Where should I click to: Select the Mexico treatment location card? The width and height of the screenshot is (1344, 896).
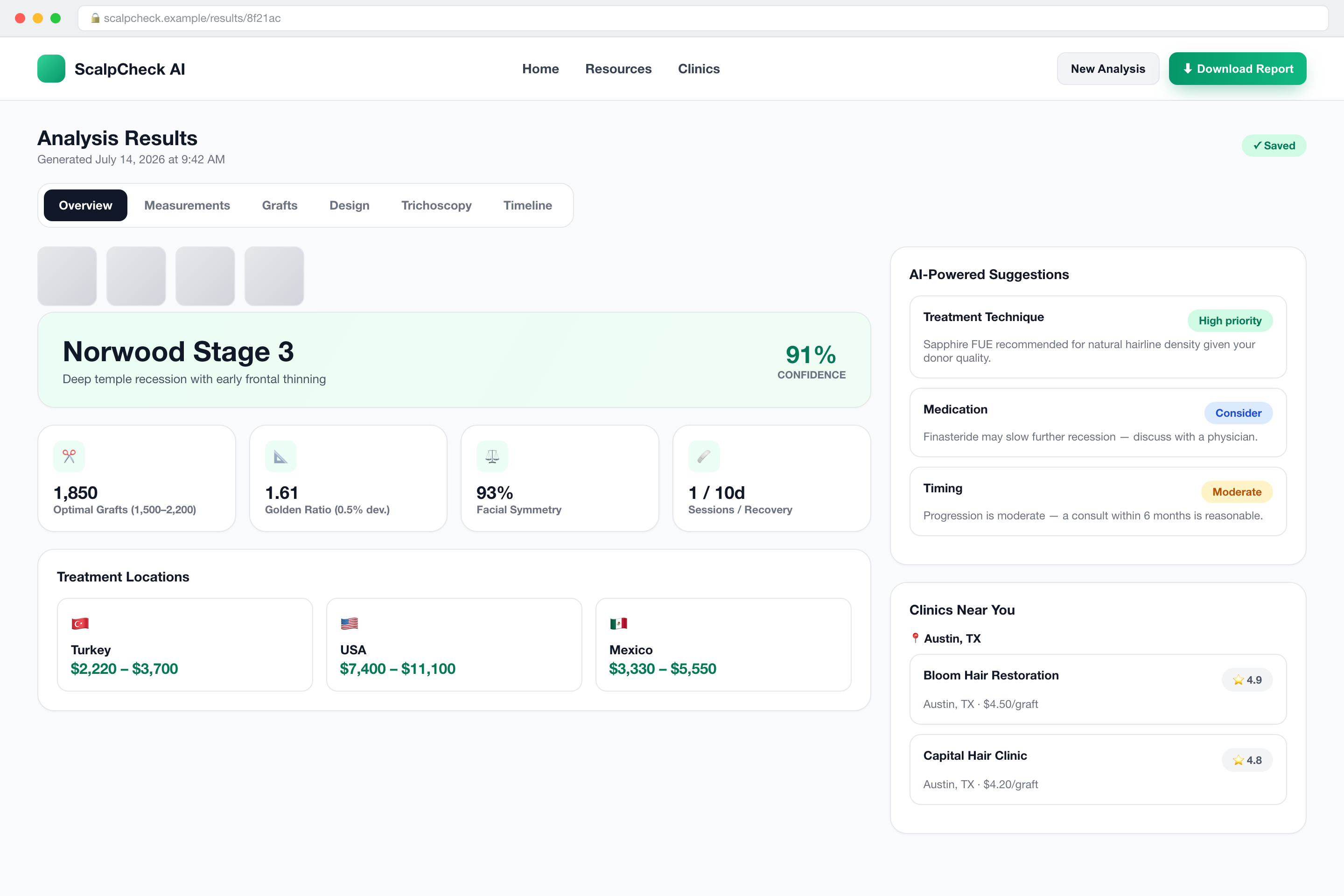click(723, 644)
